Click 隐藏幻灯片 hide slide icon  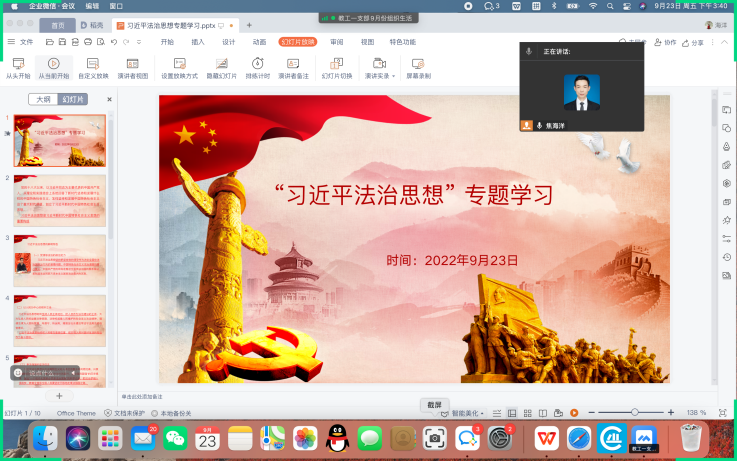pyautogui.click(x=222, y=67)
